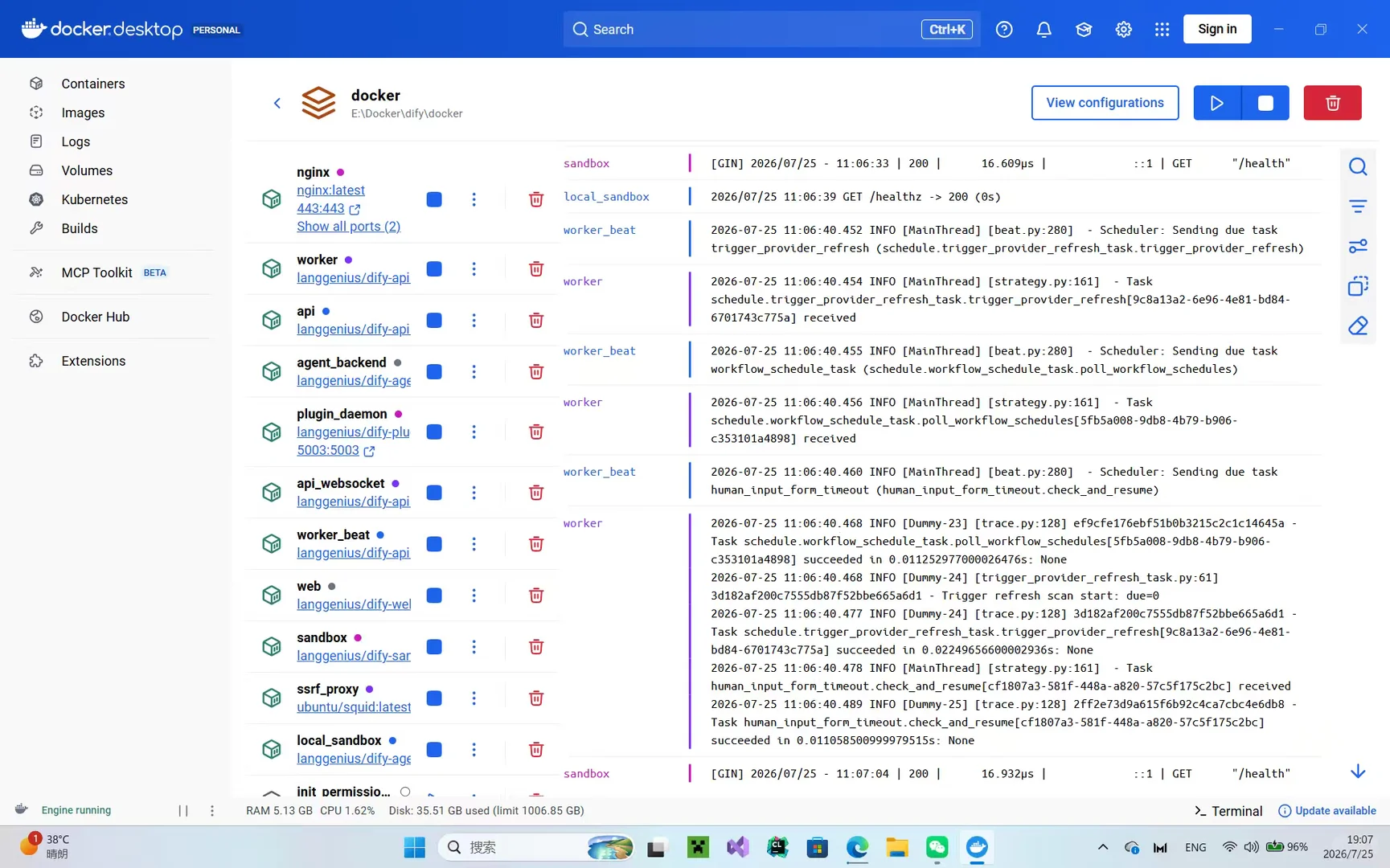Open the Settings gear in the header
Viewport: 1390px width, 868px height.
[1123, 30]
